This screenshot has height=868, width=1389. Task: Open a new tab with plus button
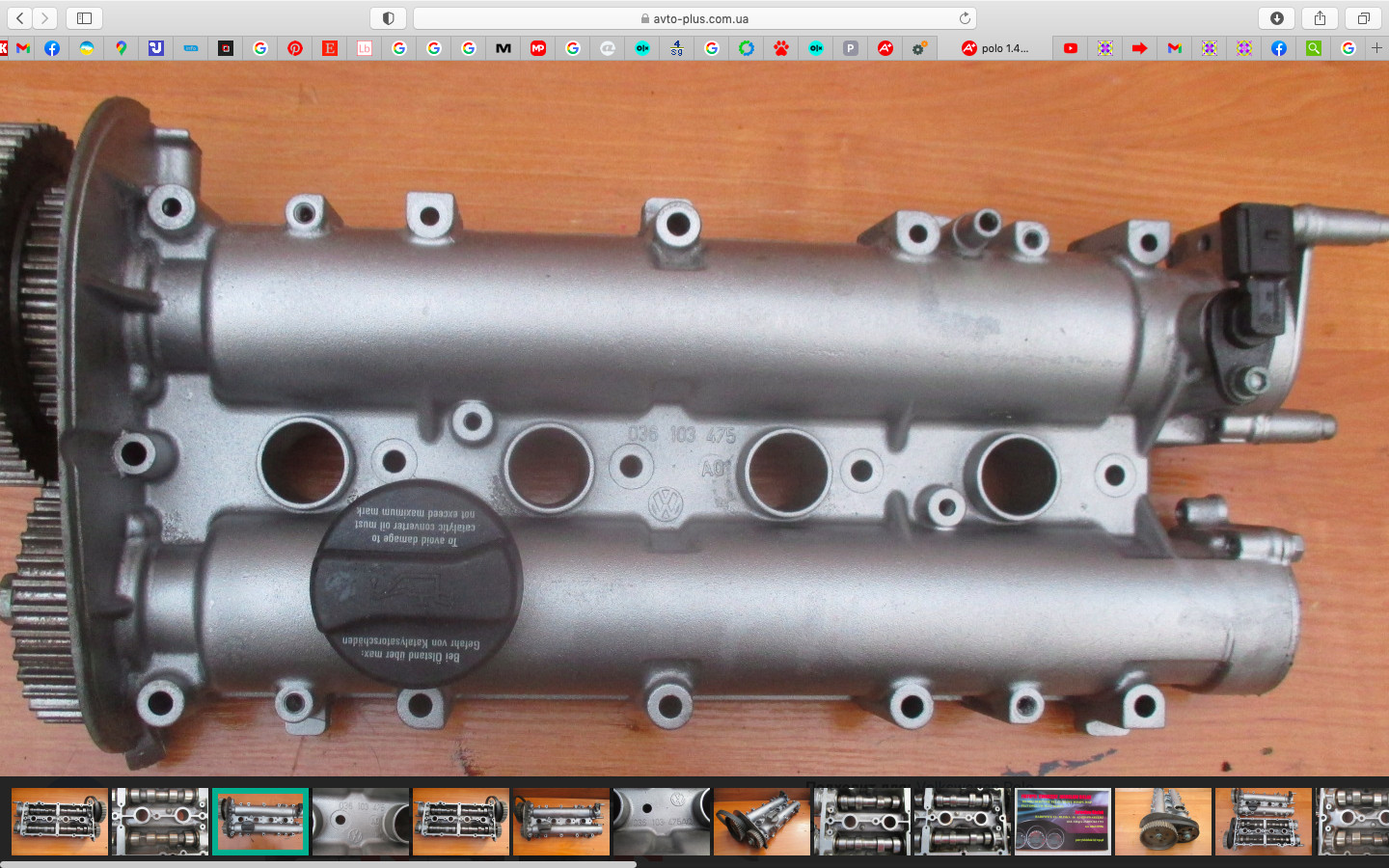[1376, 48]
